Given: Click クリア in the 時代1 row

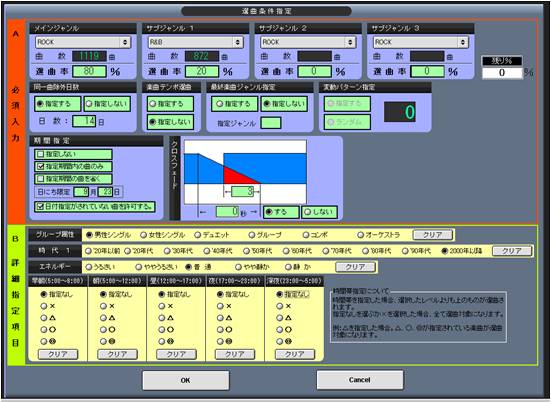Looking at the screenshot, I should click(x=512, y=251).
